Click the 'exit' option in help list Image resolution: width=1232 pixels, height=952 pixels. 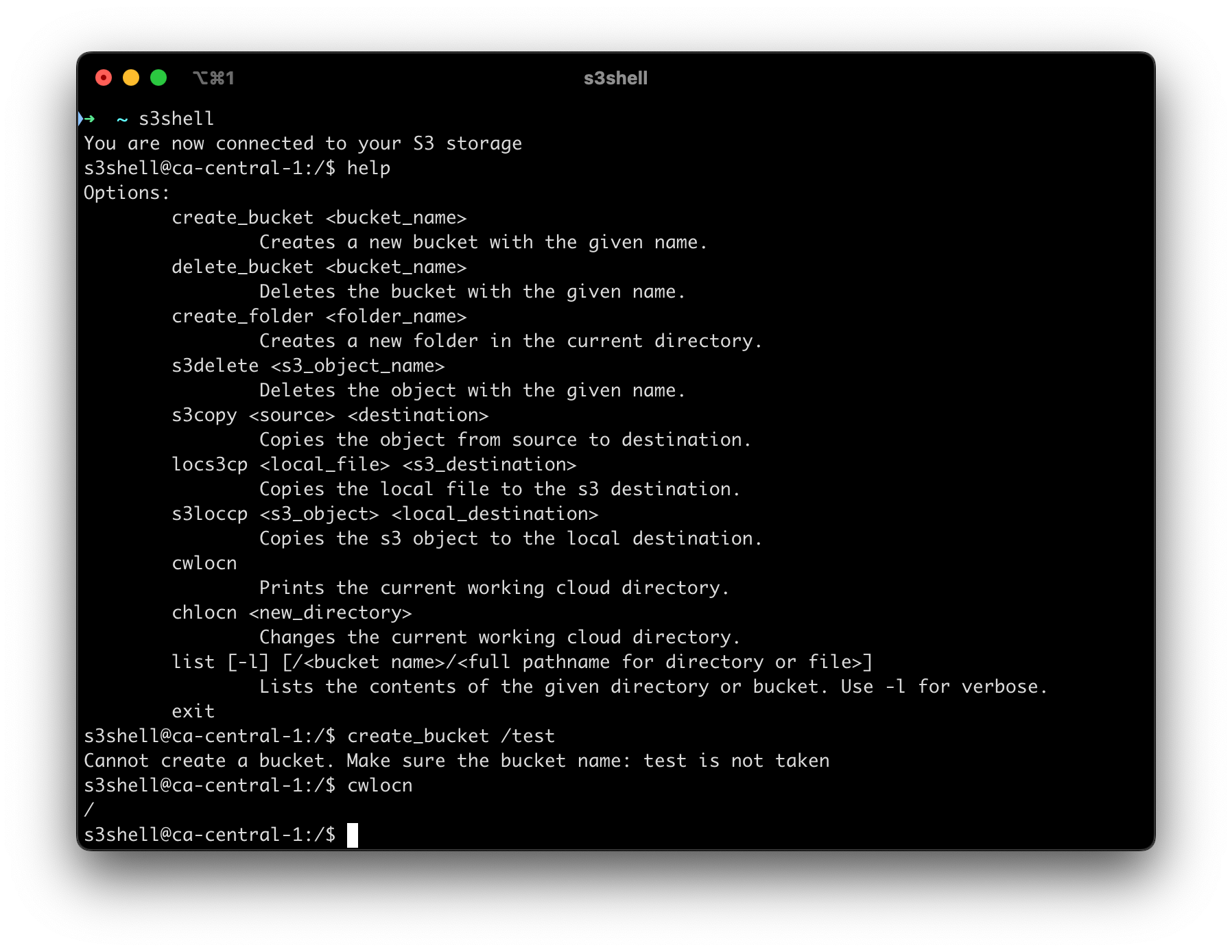193,711
